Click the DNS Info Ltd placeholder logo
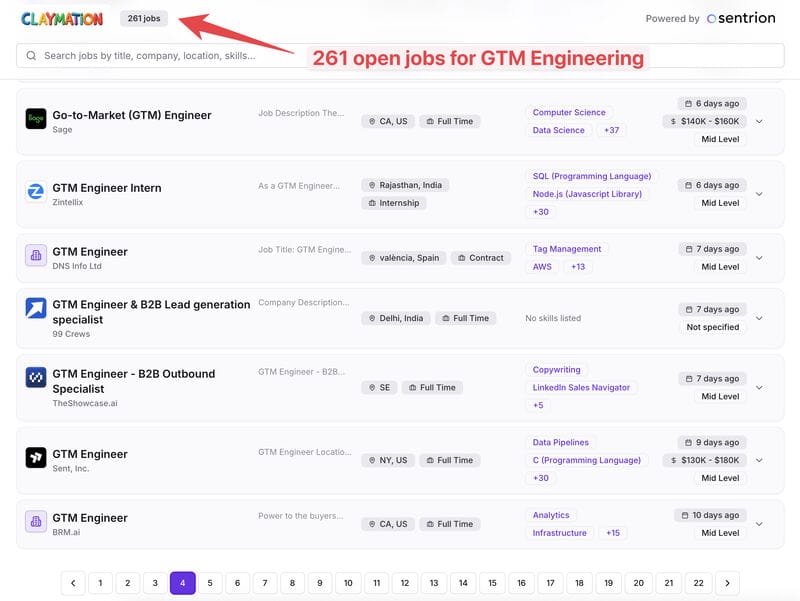800x601 pixels. click(36, 256)
